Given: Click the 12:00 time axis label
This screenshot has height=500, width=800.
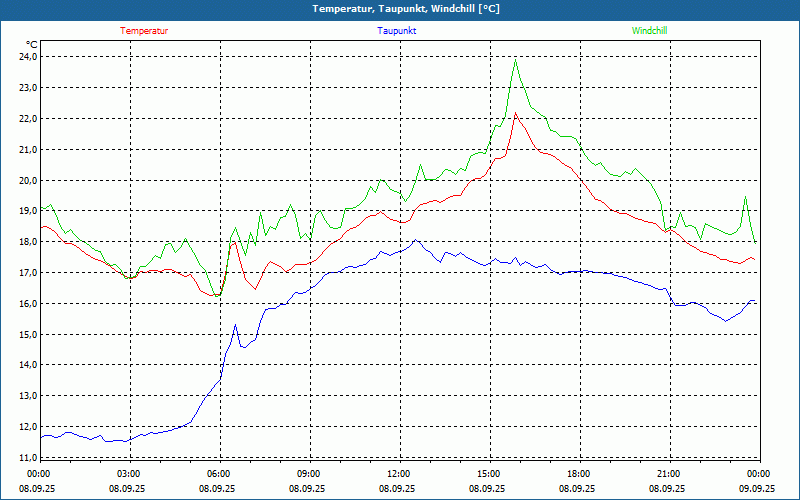Looking at the screenshot, I should (398, 474).
